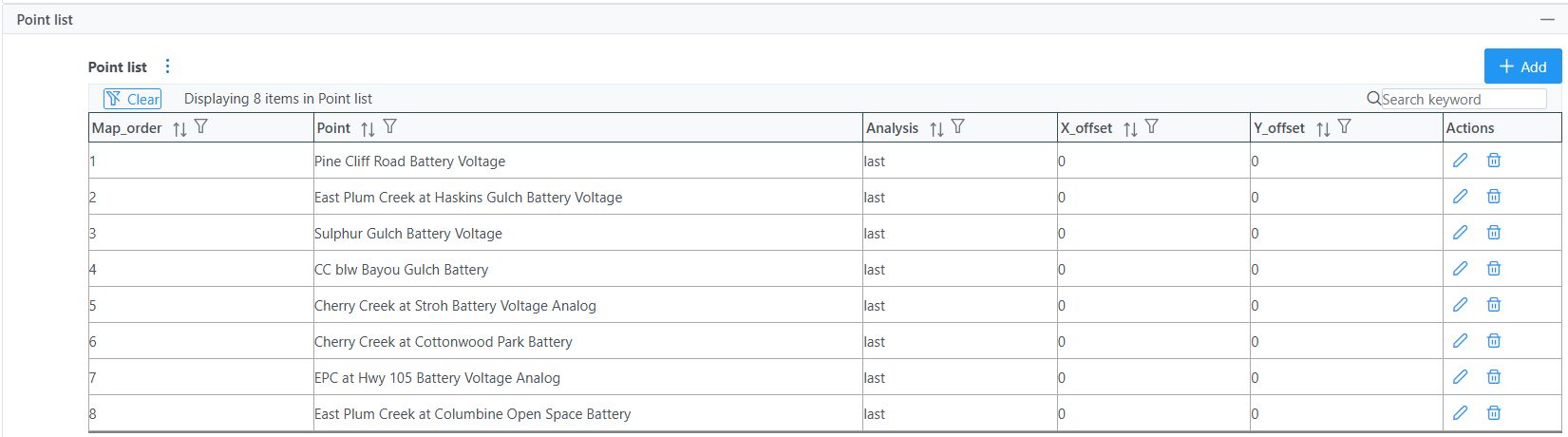Edit the Pine Cliff Road Battery Voltage row
The width and height of the screenshot is (1568, 437).
pos(1460,161)
